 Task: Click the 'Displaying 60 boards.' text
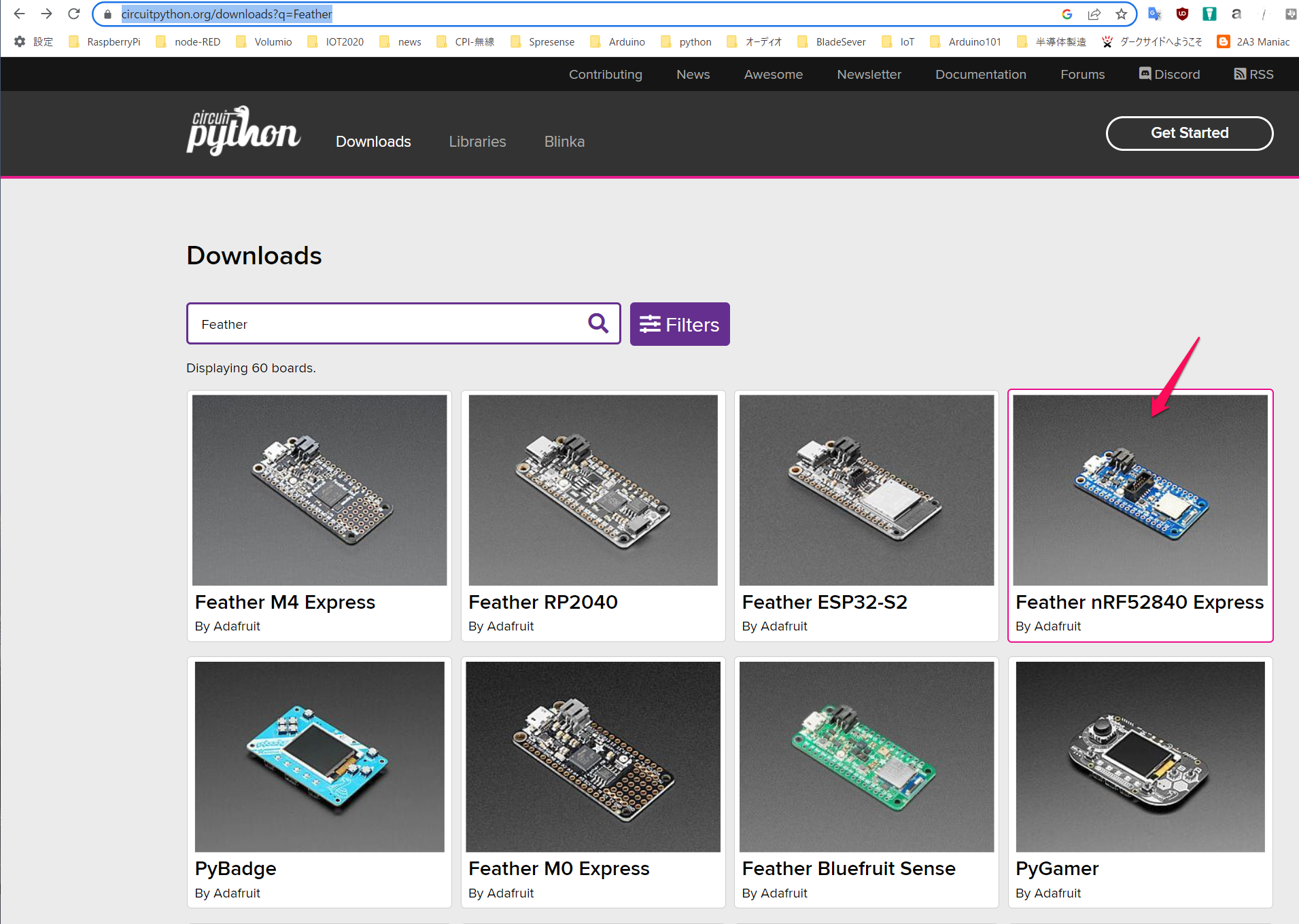click(251, 368)
